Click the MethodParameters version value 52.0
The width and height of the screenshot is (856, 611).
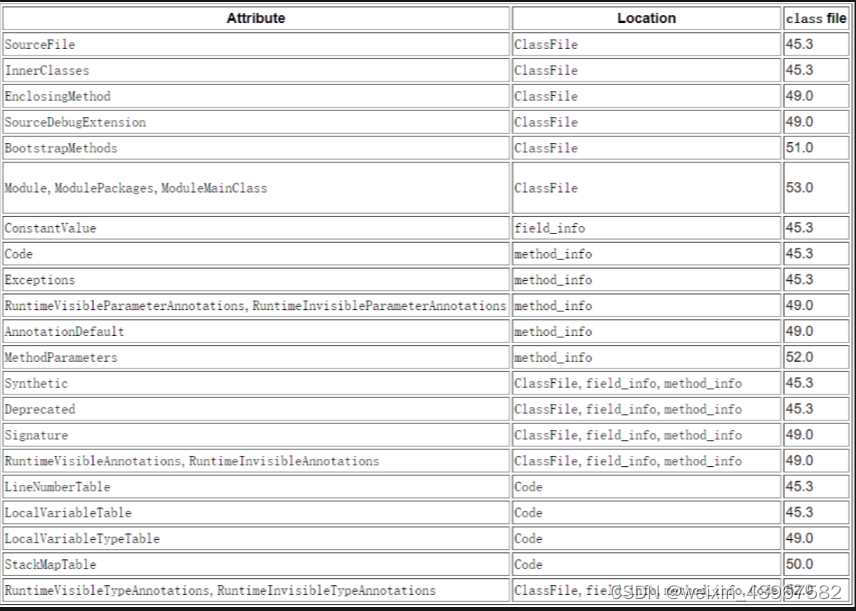797,357
